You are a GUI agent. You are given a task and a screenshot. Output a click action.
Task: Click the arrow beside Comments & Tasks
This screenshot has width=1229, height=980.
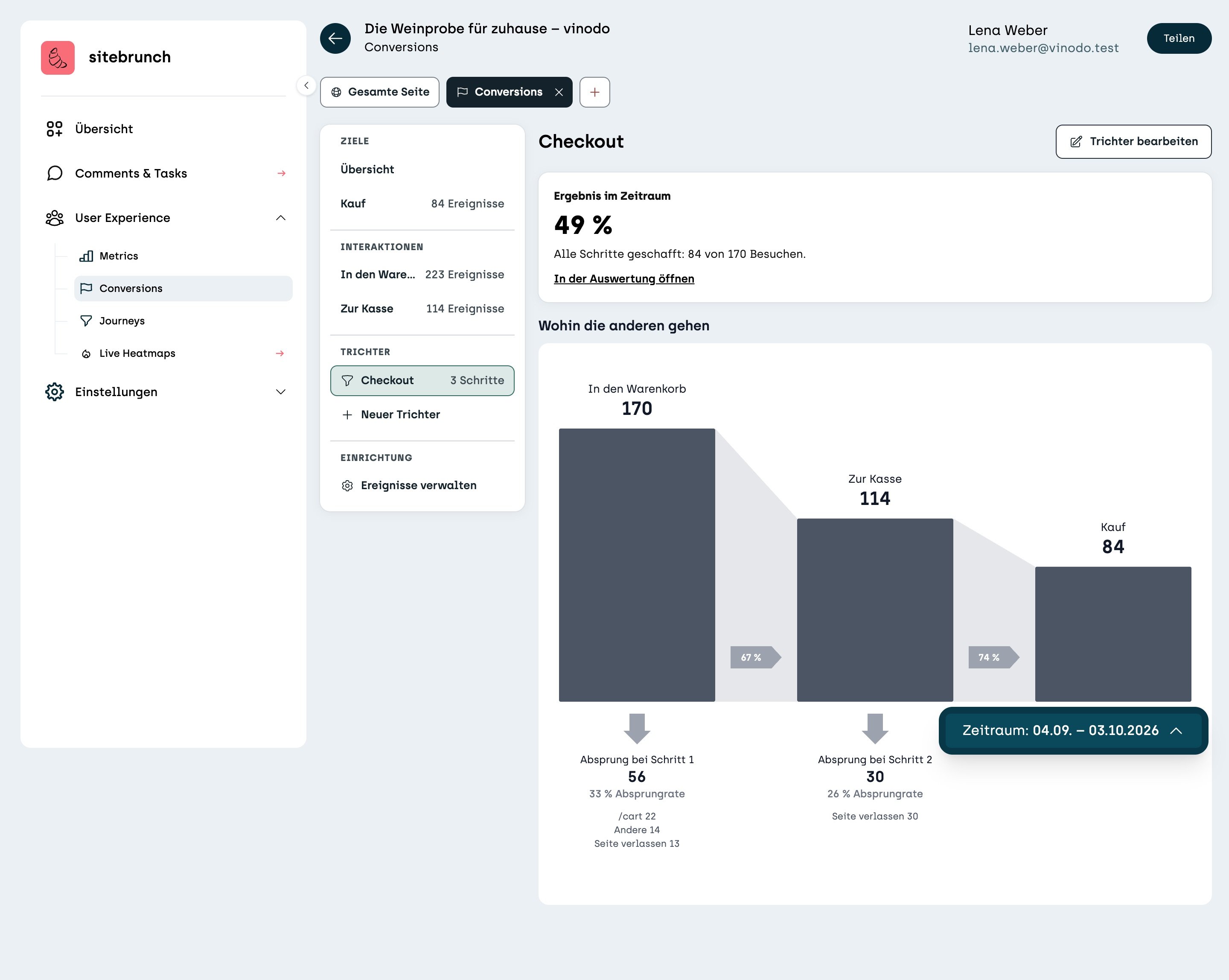tap(281, 173)
